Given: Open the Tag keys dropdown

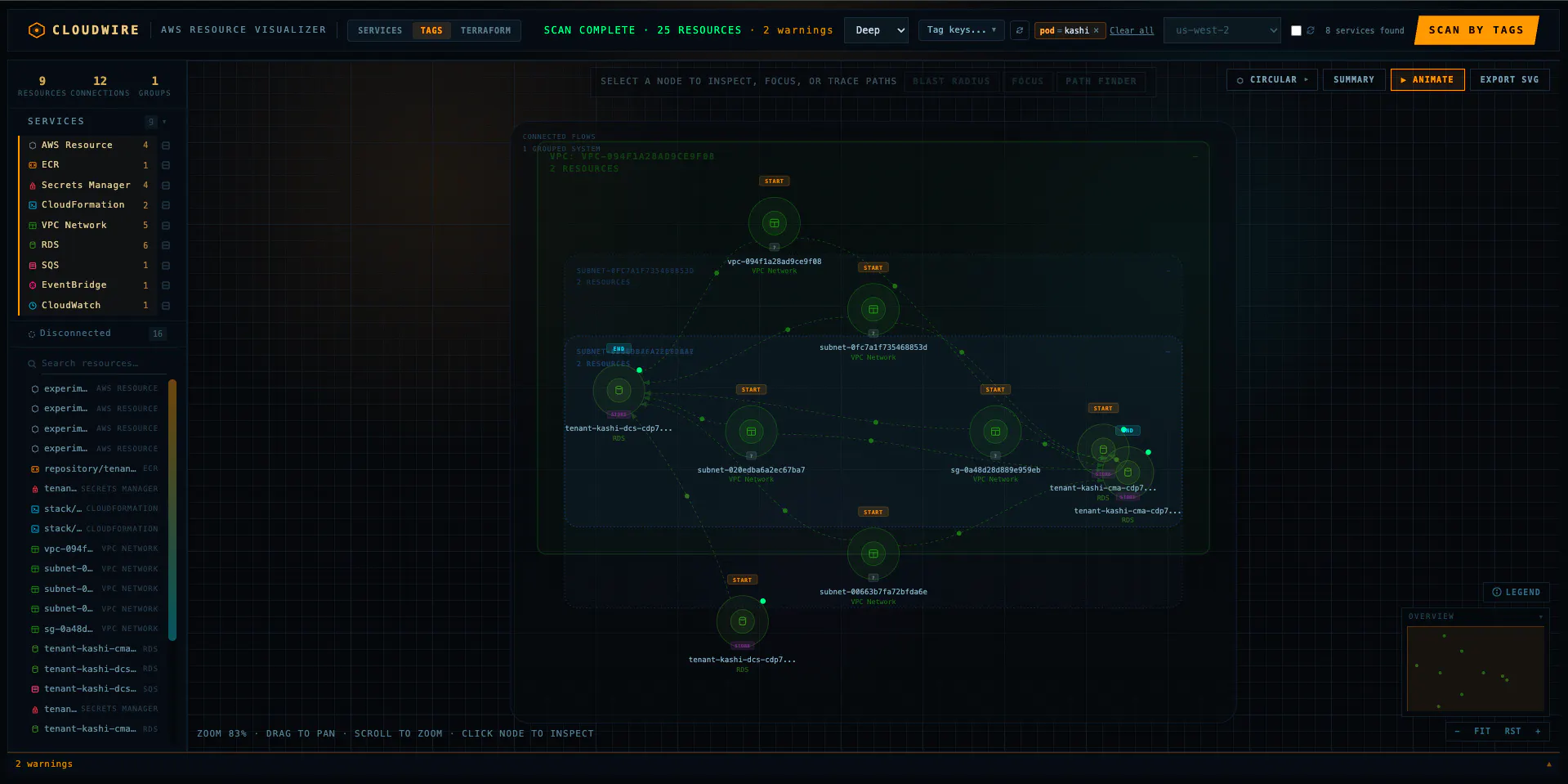Looking at the screenshot, I should tap(962, 30).
